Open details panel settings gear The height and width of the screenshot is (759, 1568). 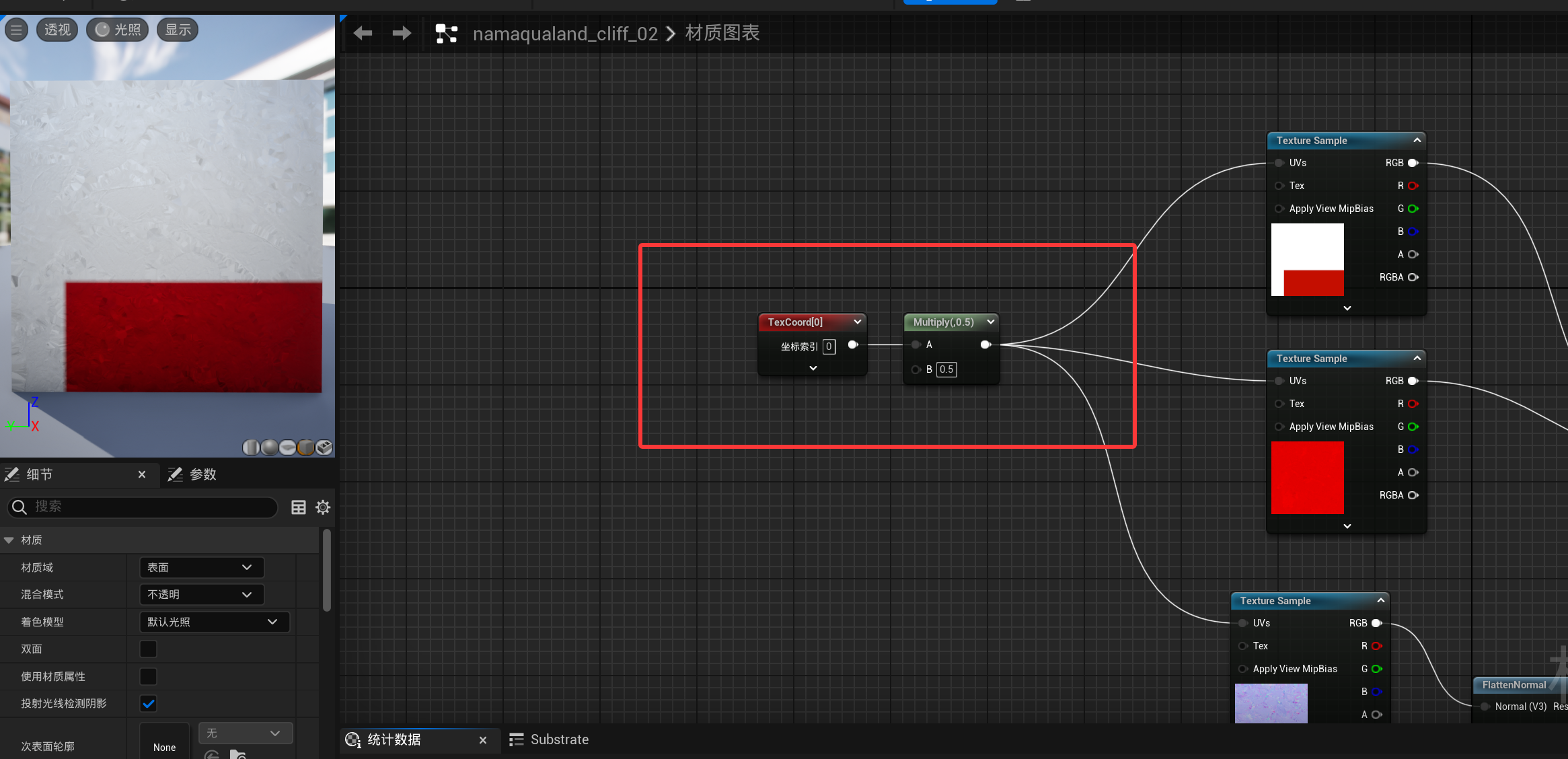pos(323,507)
